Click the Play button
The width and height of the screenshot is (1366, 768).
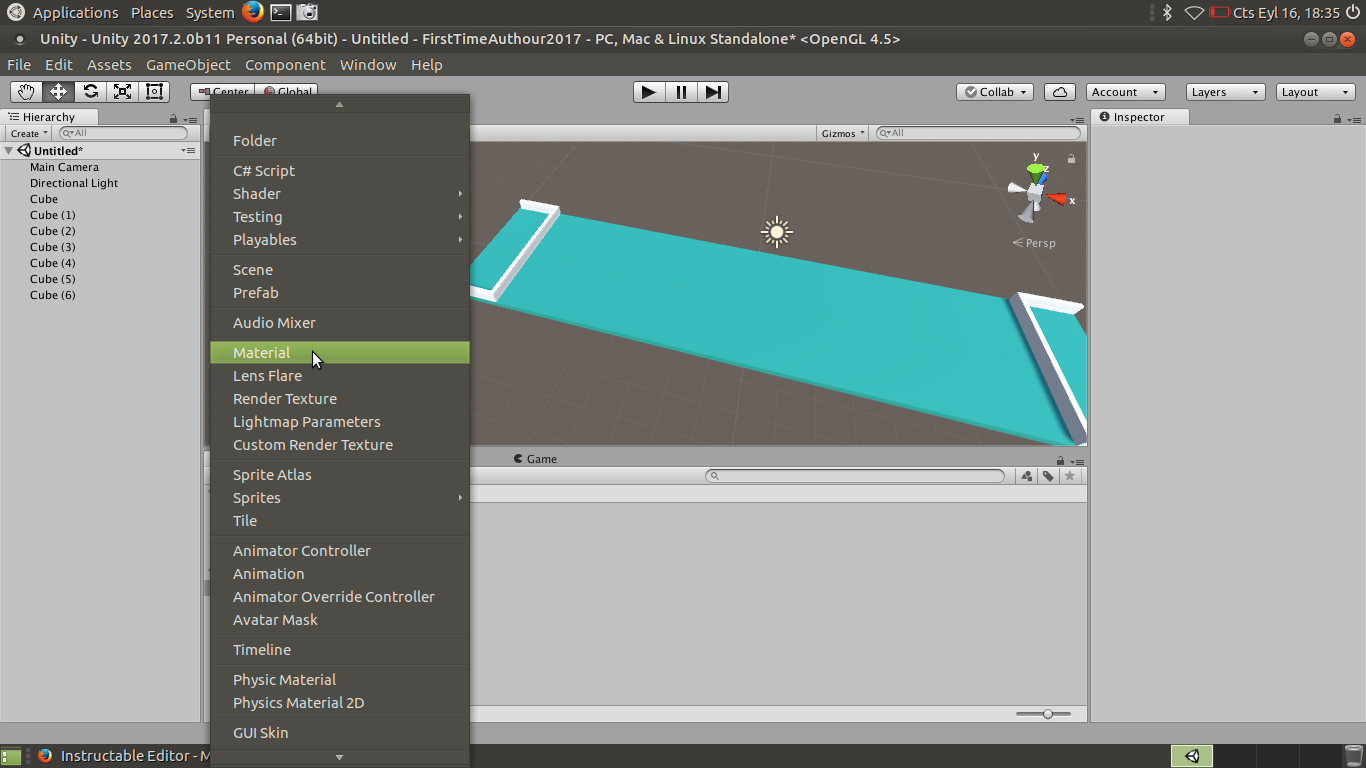click(x=649, y=92)
